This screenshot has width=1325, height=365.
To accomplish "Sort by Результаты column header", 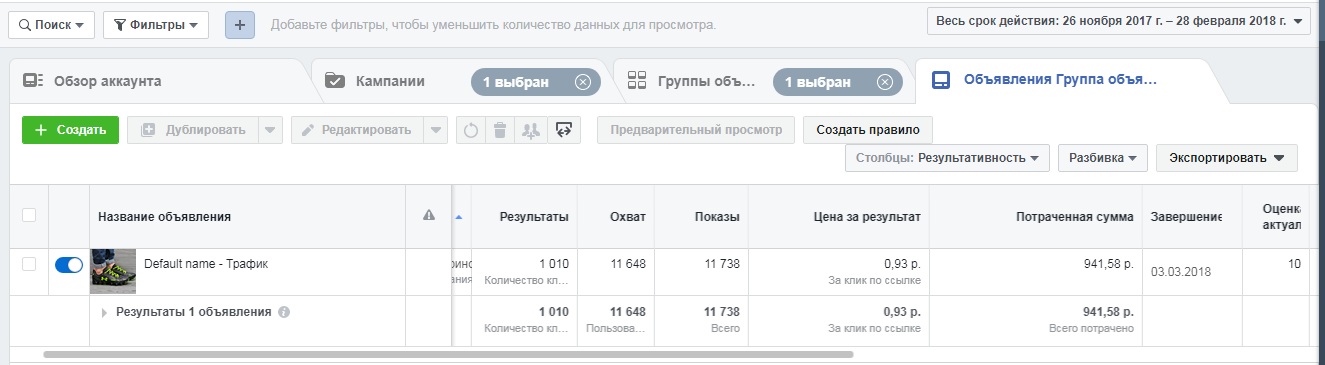I will coord(534,216).
